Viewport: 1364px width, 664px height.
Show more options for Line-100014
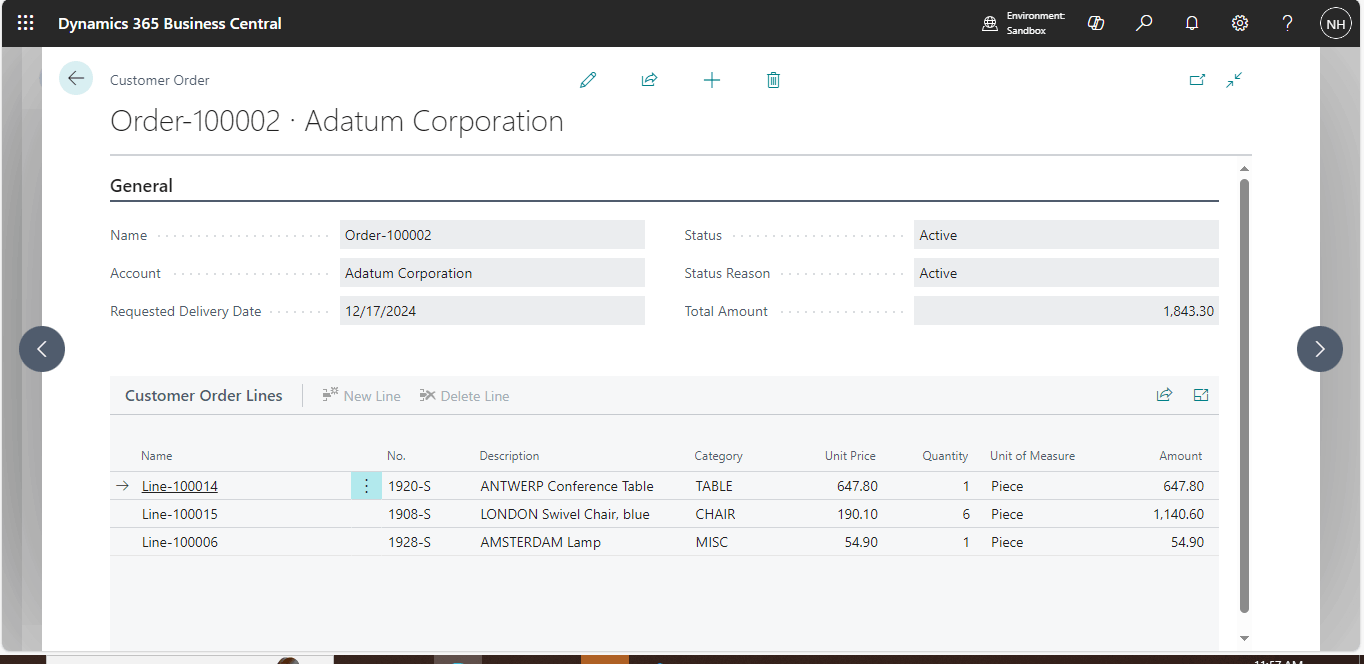pyautogui.click(x=366, y=487)
